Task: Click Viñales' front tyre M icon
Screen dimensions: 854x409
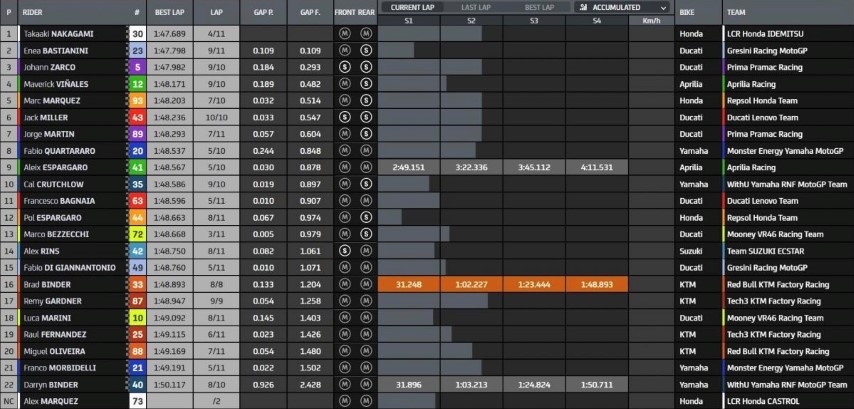Action: [x=344, y=84]
